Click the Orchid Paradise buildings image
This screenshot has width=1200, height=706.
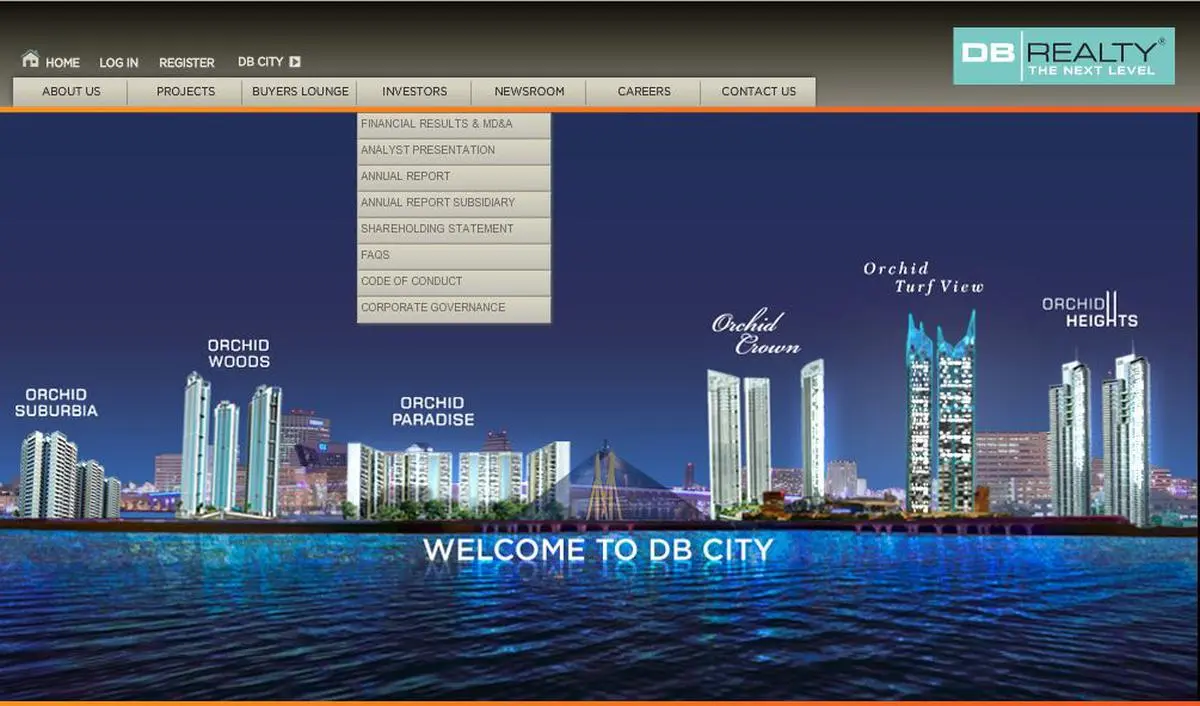[458, 478]
